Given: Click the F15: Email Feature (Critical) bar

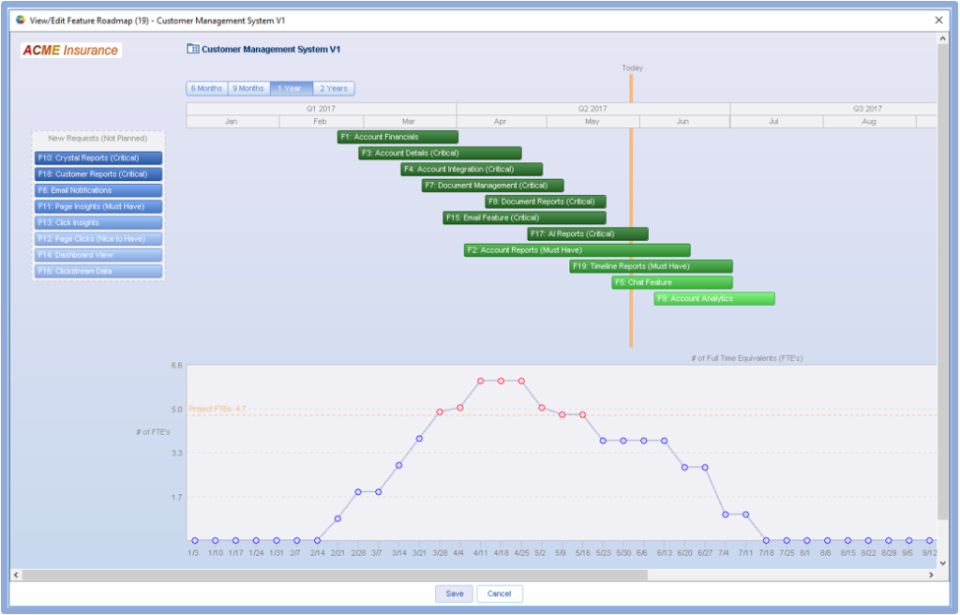Looking at the screenshot, I should click(x=525, y=217).
